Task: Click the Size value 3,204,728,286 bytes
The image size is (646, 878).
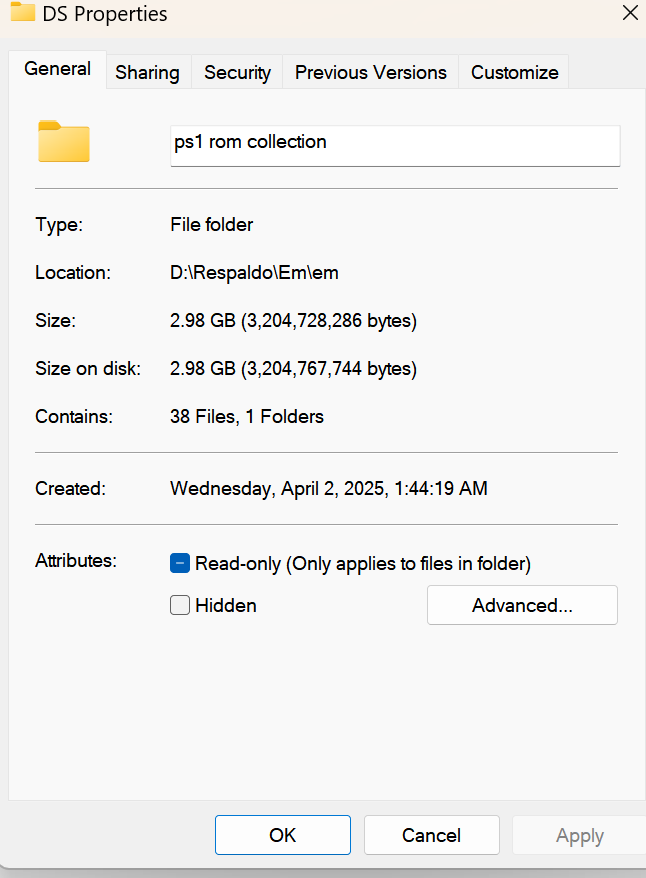Action: coord(293,321)
